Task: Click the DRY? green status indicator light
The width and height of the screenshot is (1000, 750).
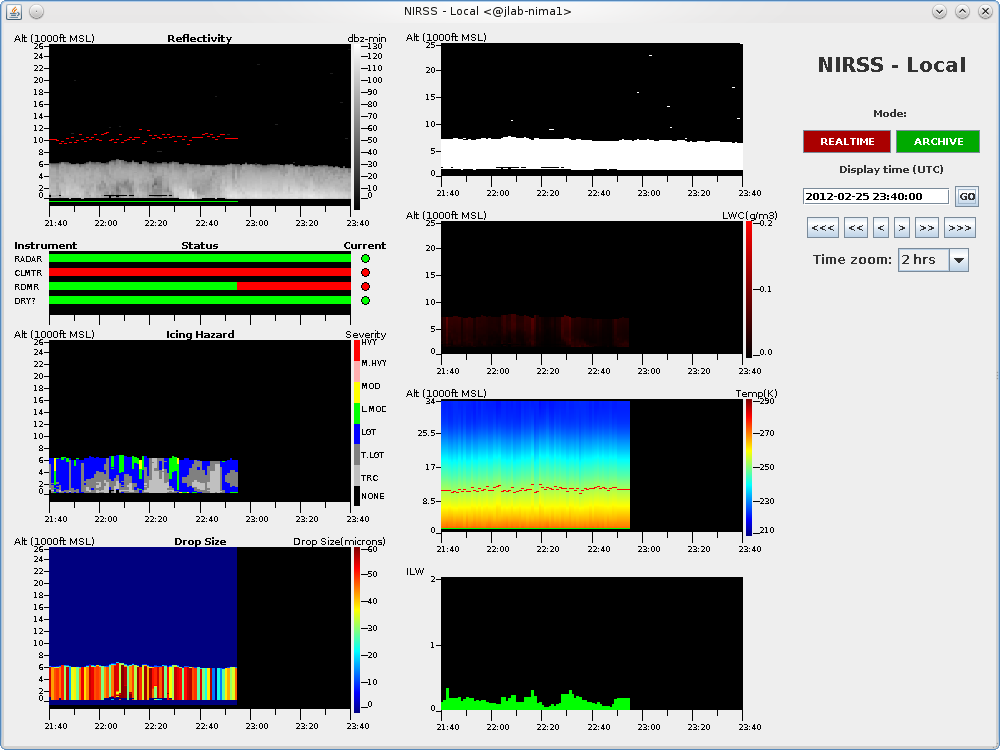Action: pos(365,300)
